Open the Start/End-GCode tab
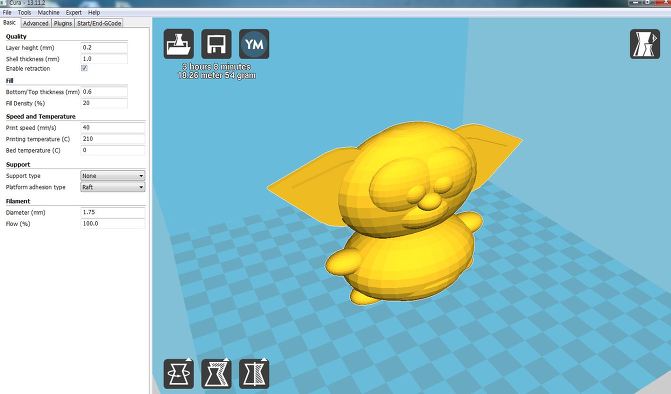 [99, 24]
